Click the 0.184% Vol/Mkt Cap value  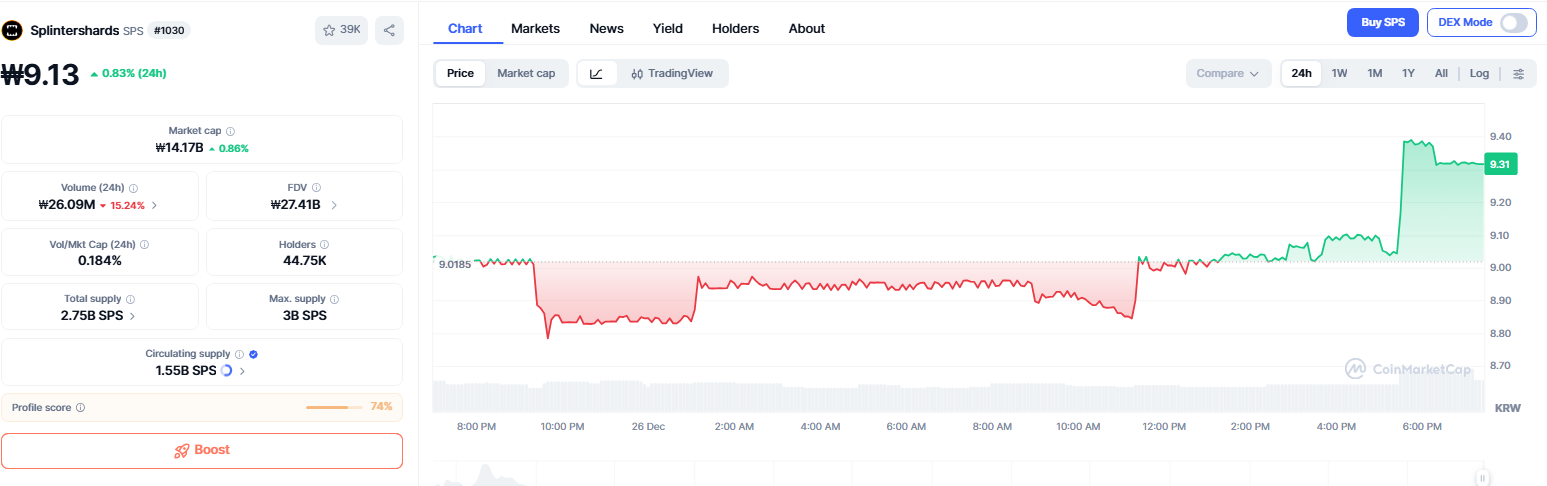point(100,260)
